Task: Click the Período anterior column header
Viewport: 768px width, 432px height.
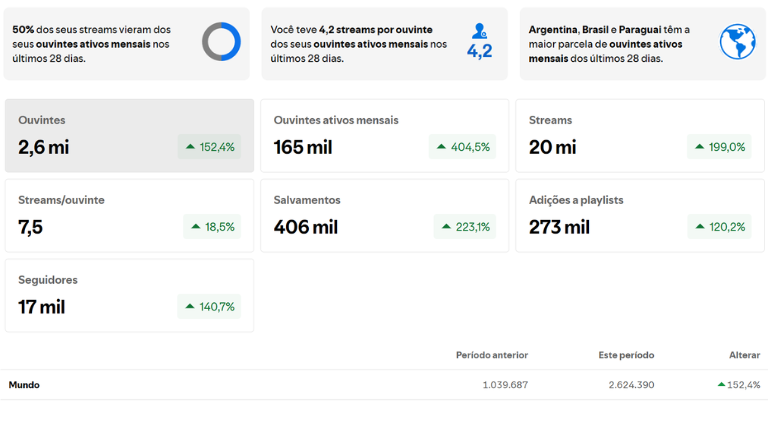Action: (x=492, y=355)
